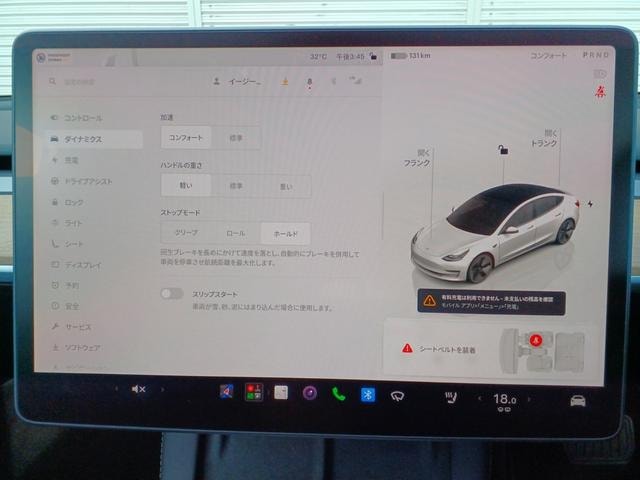640x480 pixels.
Task: Open the サービス menu item
Action: tap(72, 327)
